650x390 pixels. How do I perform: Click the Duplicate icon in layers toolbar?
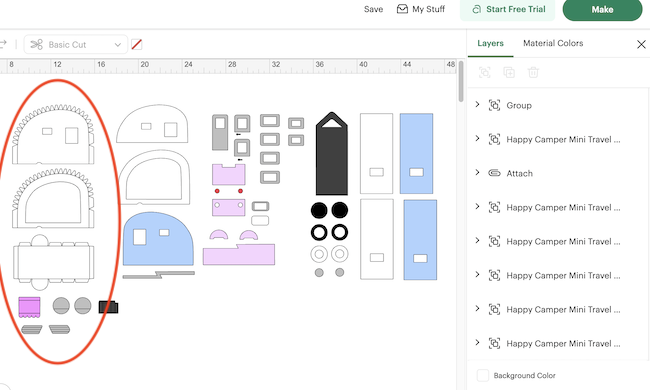[x=509, y=73]
